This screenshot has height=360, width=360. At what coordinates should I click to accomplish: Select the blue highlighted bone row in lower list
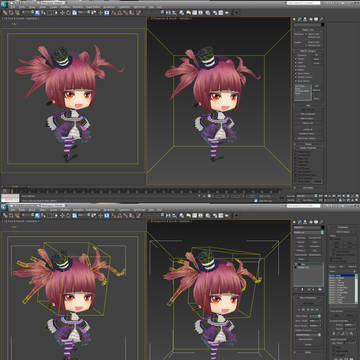(x=341, y=276)
